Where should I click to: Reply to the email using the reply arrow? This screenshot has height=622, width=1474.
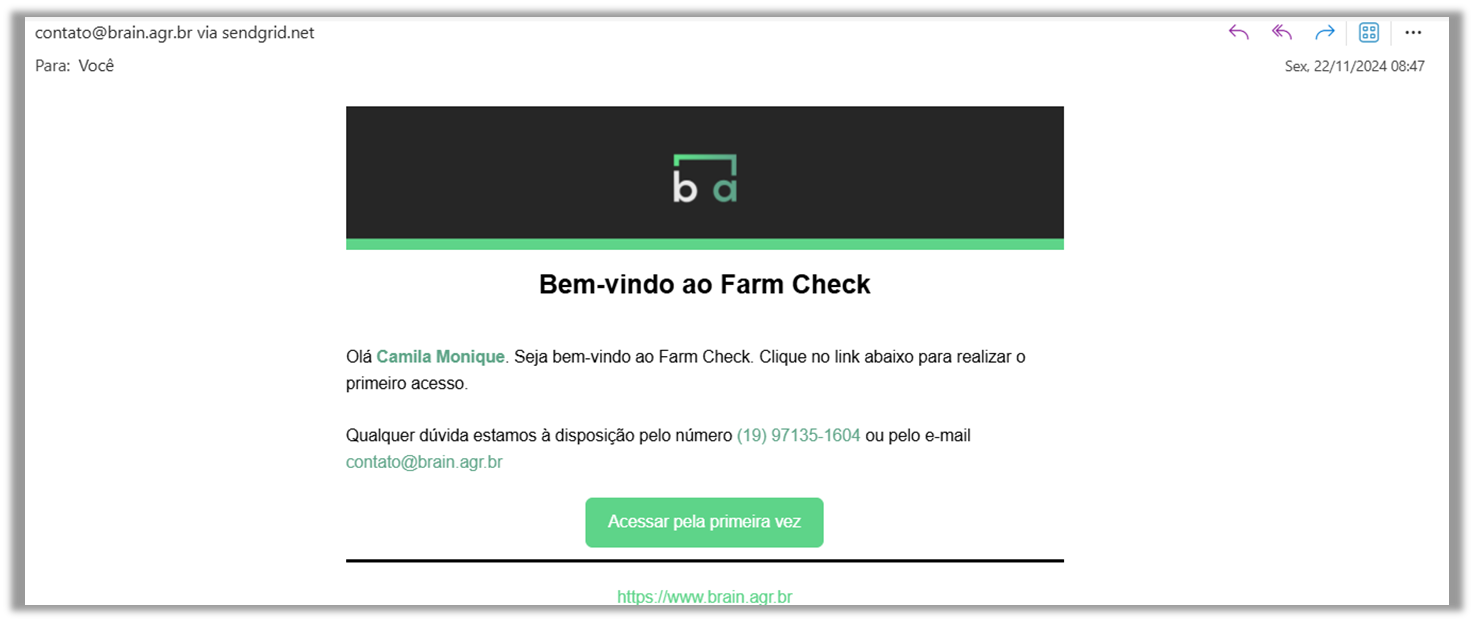[x=1239, y=32]
